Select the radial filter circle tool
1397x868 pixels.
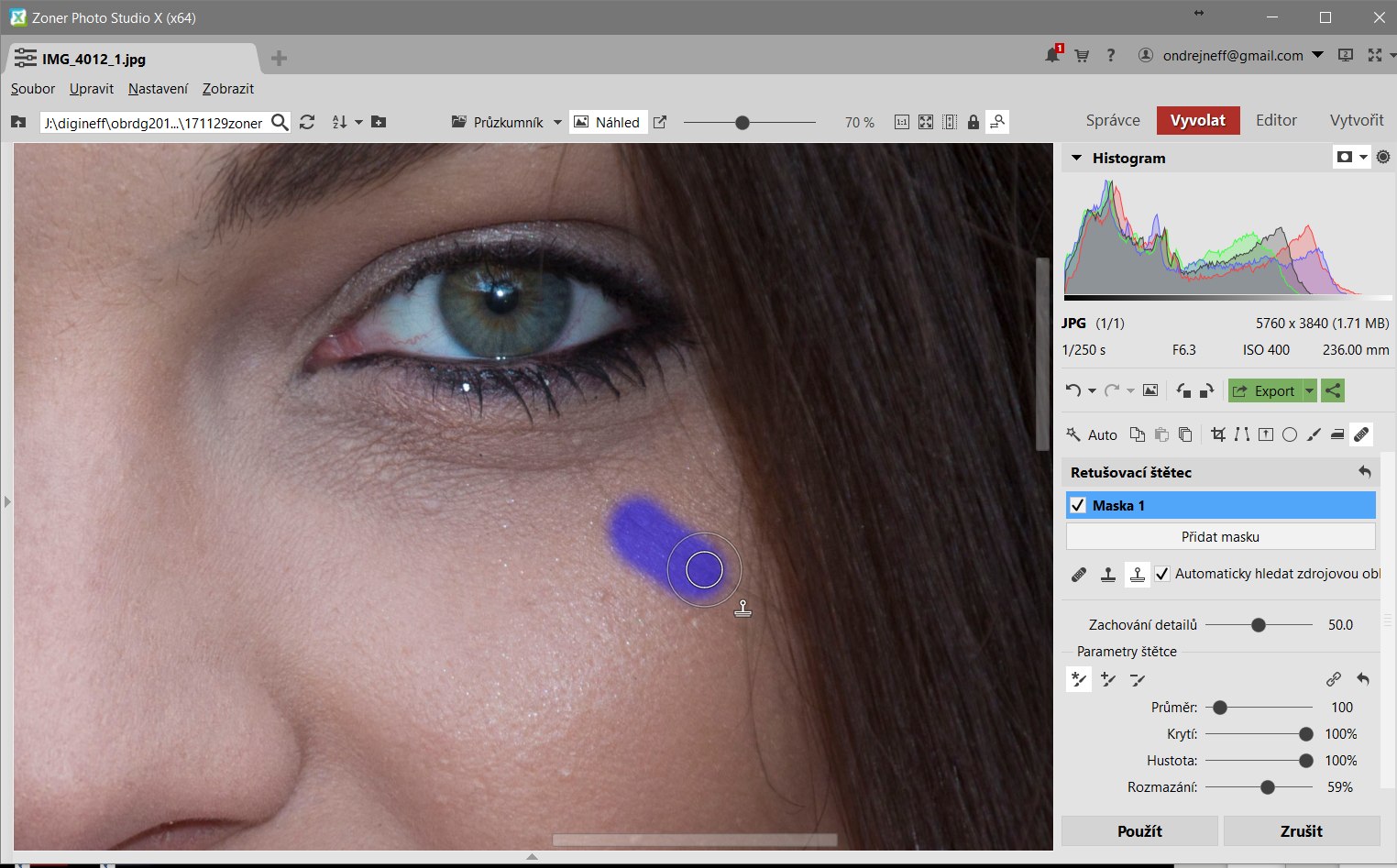click(1290, 434)
